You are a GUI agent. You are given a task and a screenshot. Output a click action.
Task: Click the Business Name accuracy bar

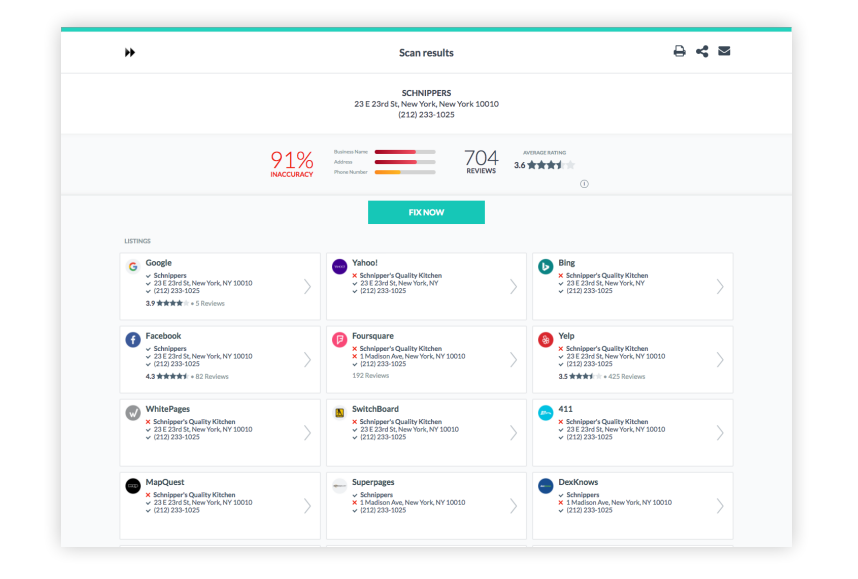coord(405,152)
